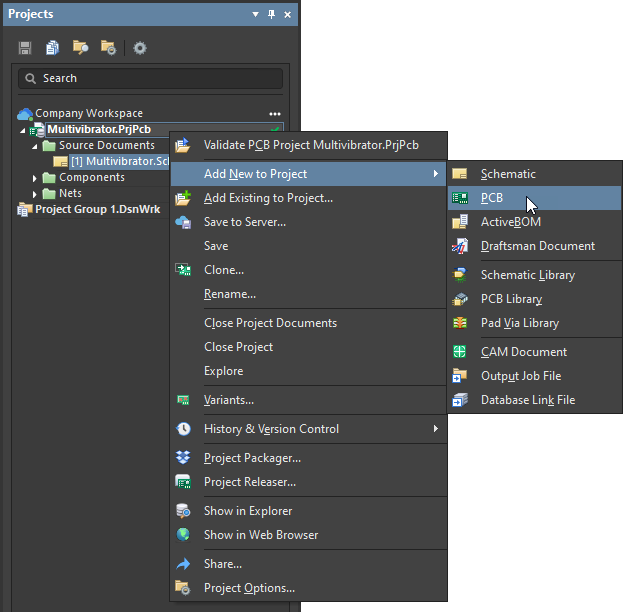Close the Projects panel
The image size is (623, 612).
(288, 15)
